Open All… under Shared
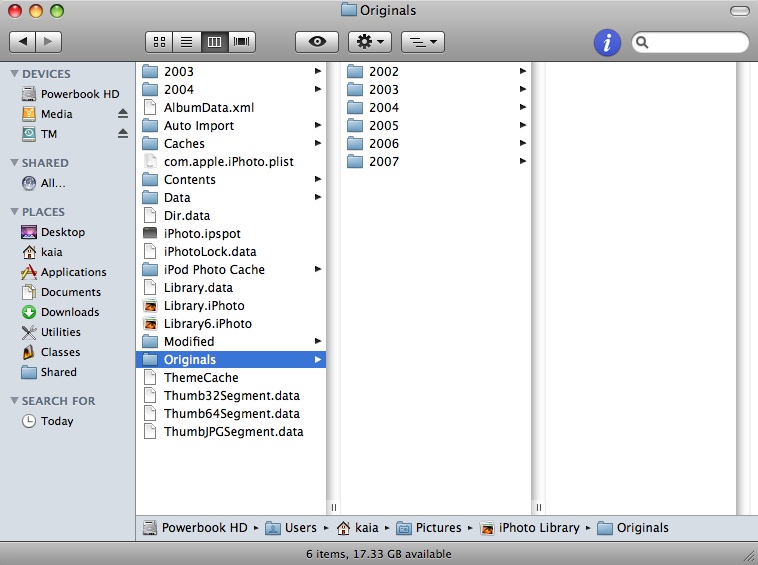758x565 pixels. click(44, 183)
